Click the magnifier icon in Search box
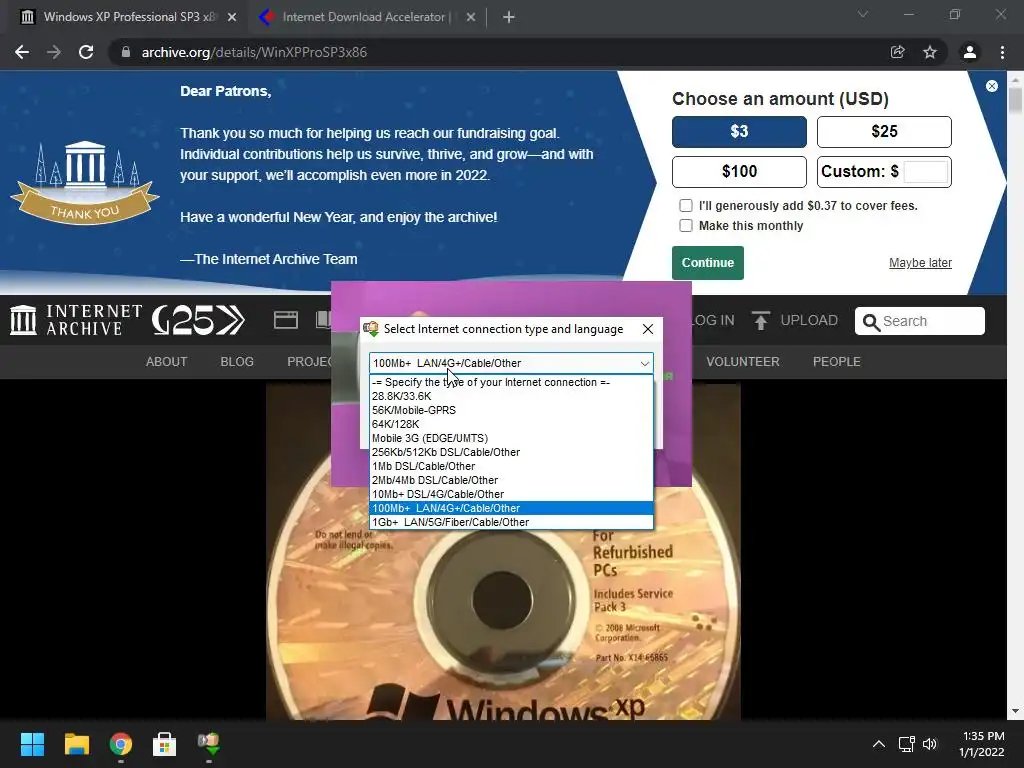 click(871, 321)
